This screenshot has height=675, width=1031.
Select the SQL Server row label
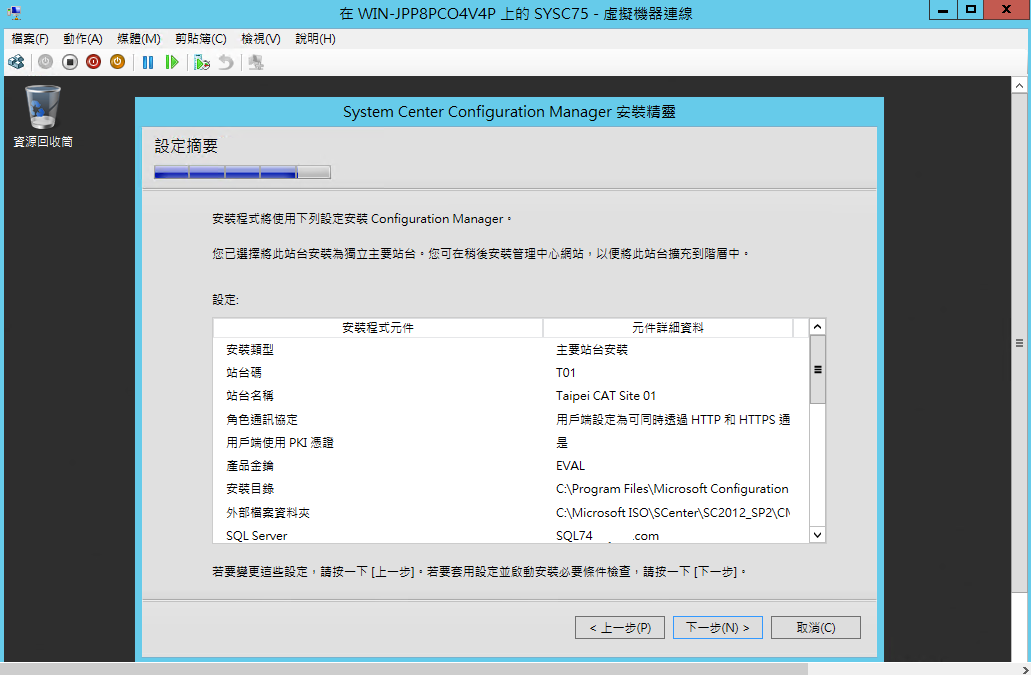(256, 536)
